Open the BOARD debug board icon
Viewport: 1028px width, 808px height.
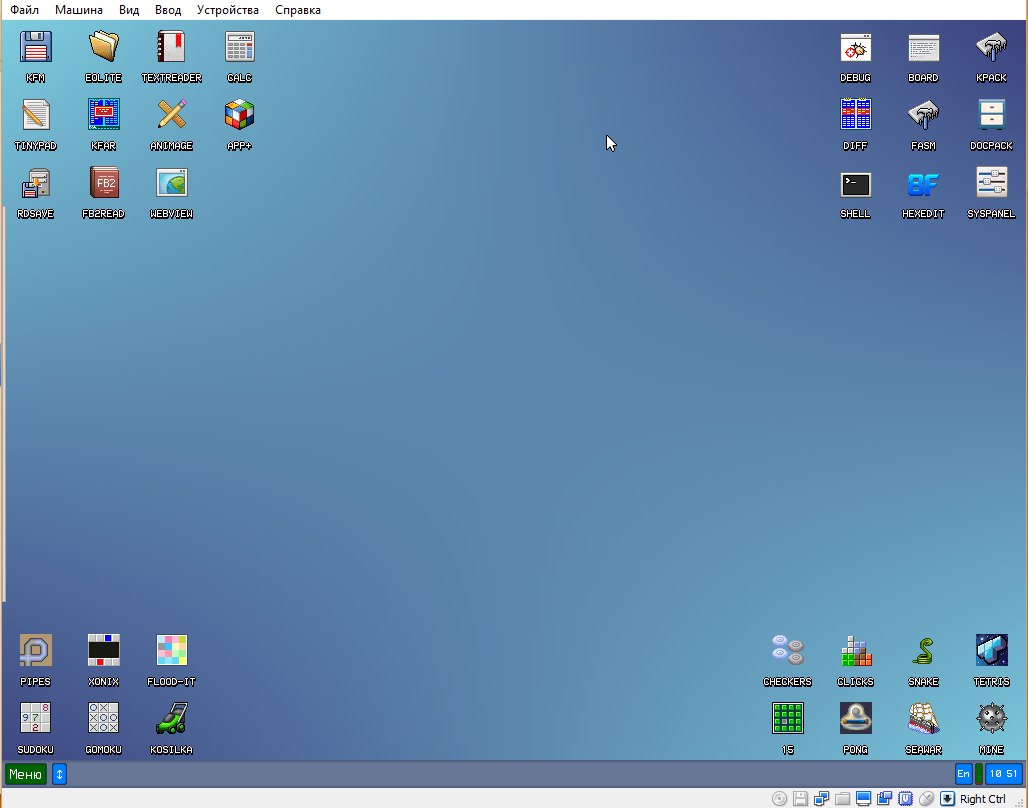point(924,47)
